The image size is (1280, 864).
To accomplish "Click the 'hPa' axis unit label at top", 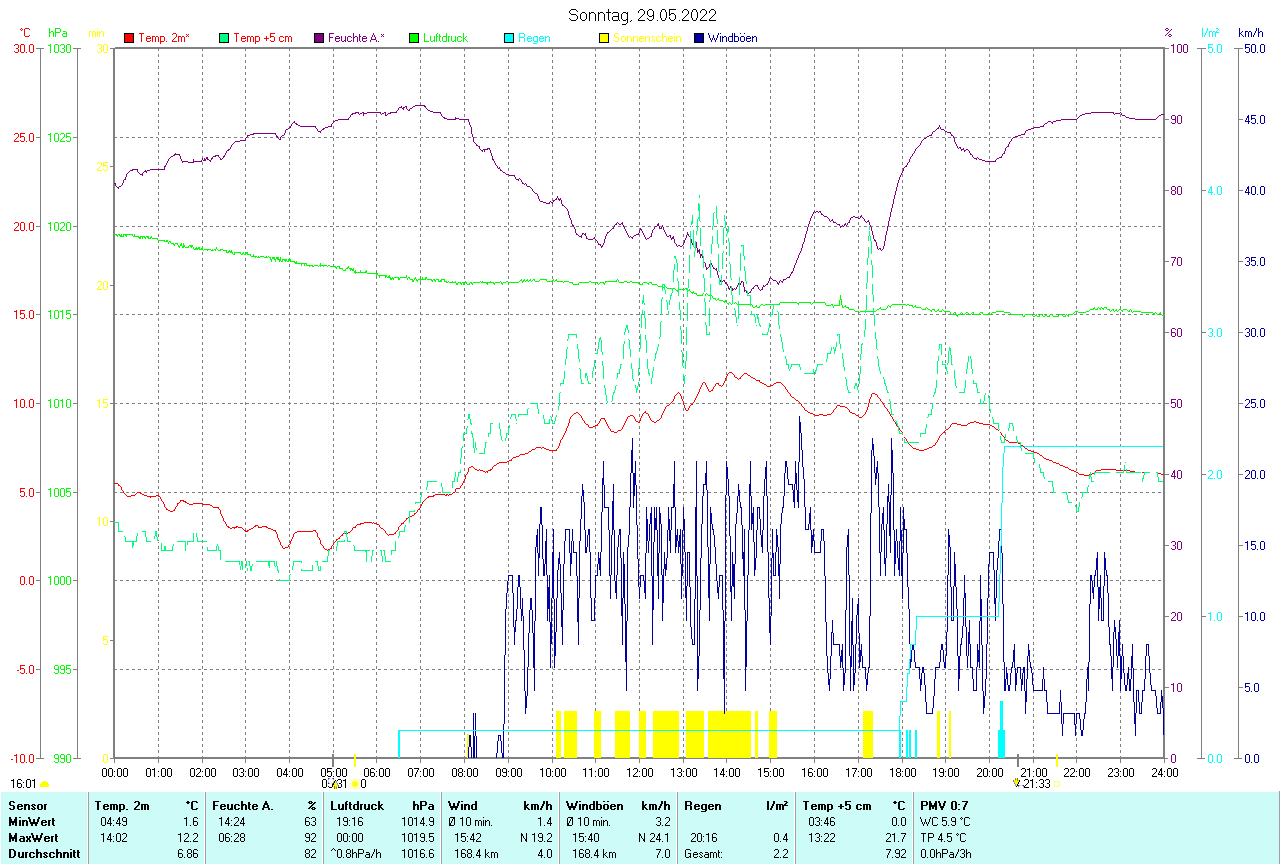I will (57, 33).
